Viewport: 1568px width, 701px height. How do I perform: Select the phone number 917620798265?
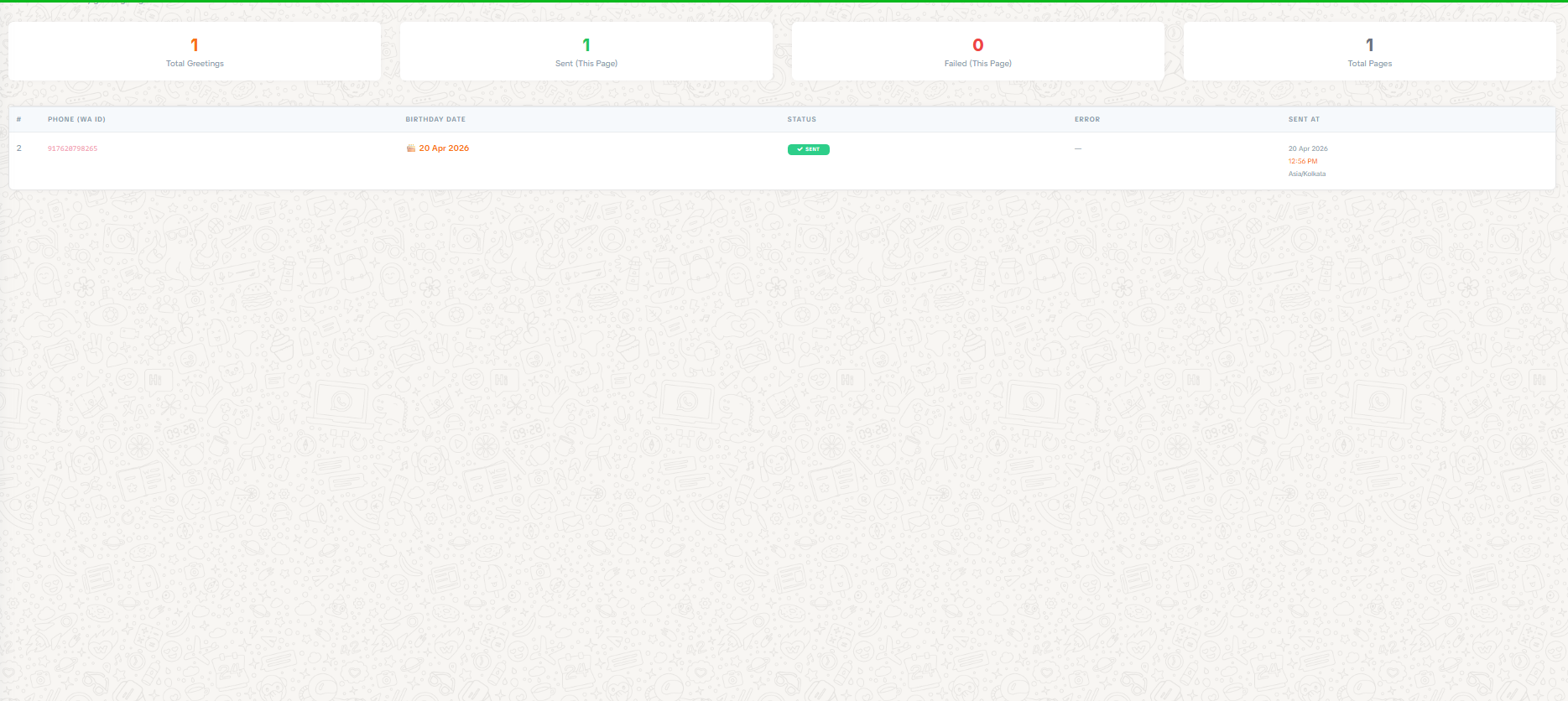[x=72, y=148]
